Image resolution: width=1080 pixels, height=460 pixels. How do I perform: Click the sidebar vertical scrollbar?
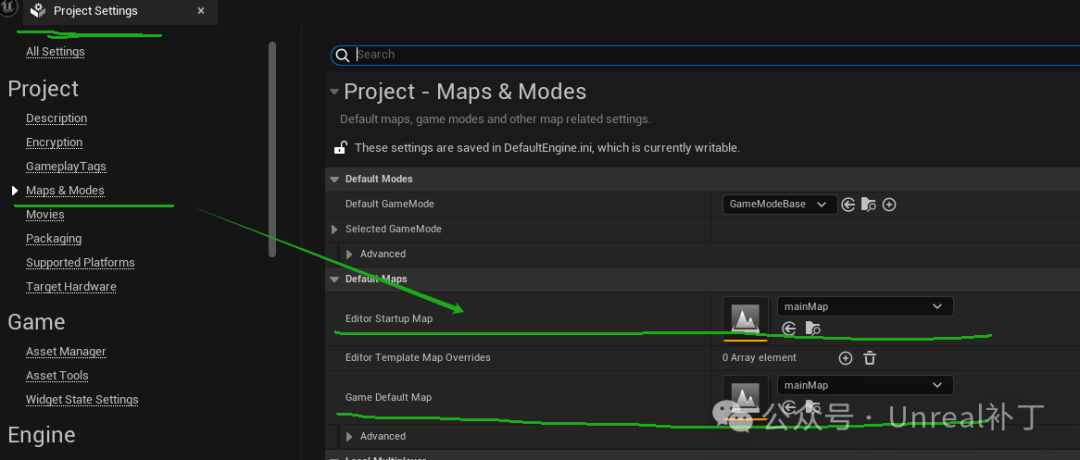[x=272, y=148]
